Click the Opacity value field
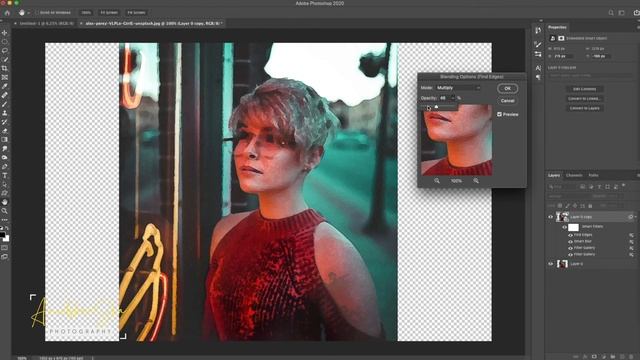 [x=444, y=98]
